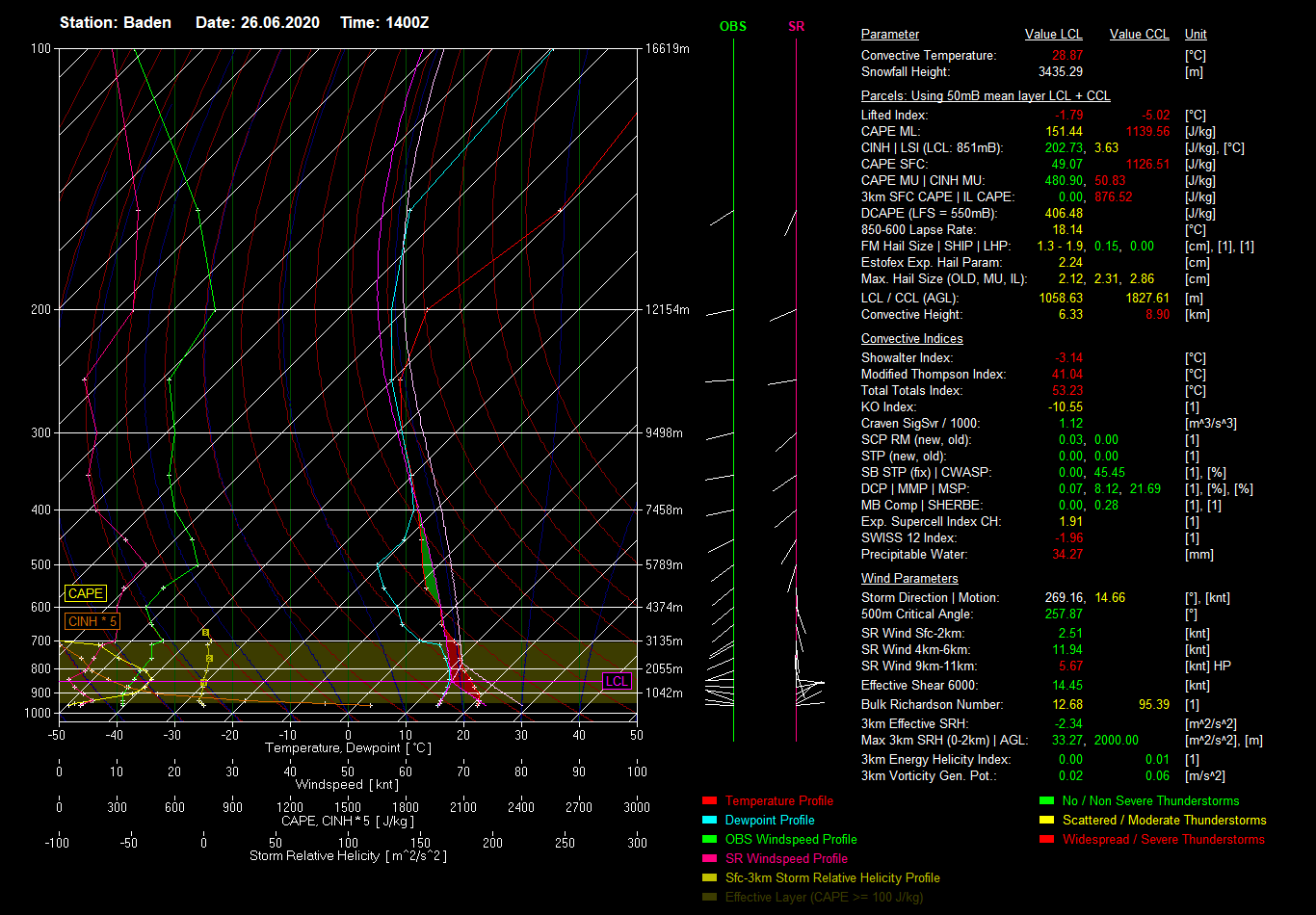Click the pink SR wind column label
The width and height of the screenshot is (1316, 915).
pos(796,26)
